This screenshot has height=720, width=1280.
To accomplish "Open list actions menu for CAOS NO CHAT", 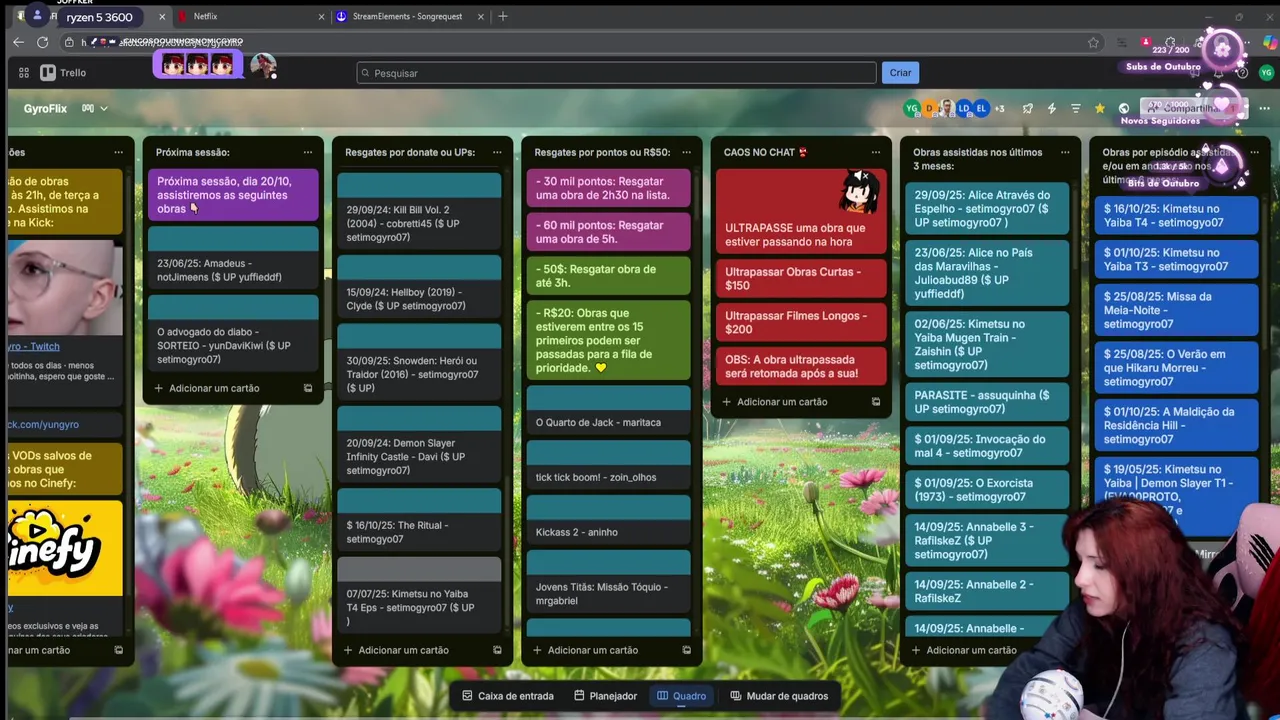I will [x=876, y=152].
